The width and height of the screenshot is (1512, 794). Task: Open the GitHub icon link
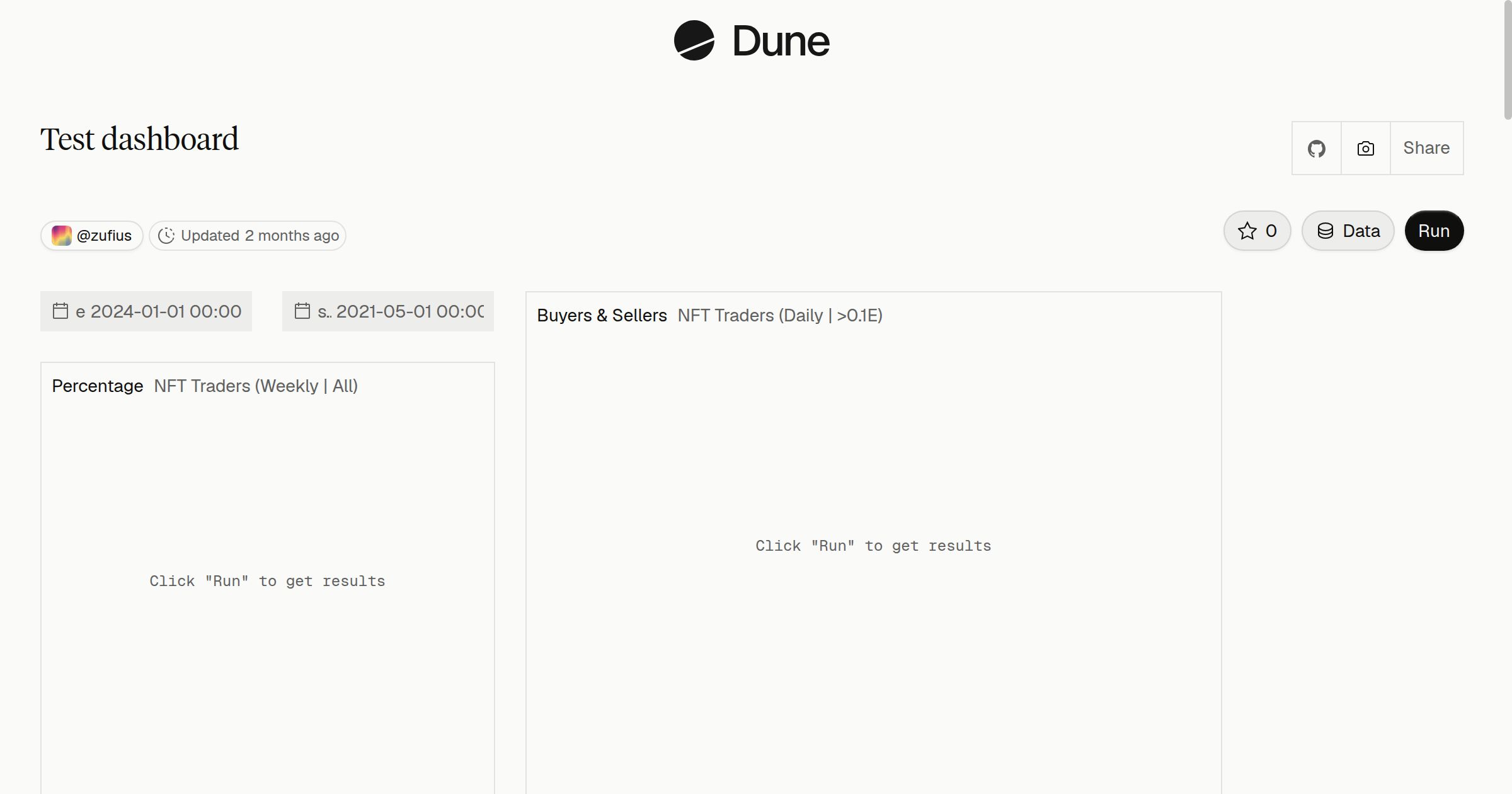[x=1316, y=148]
